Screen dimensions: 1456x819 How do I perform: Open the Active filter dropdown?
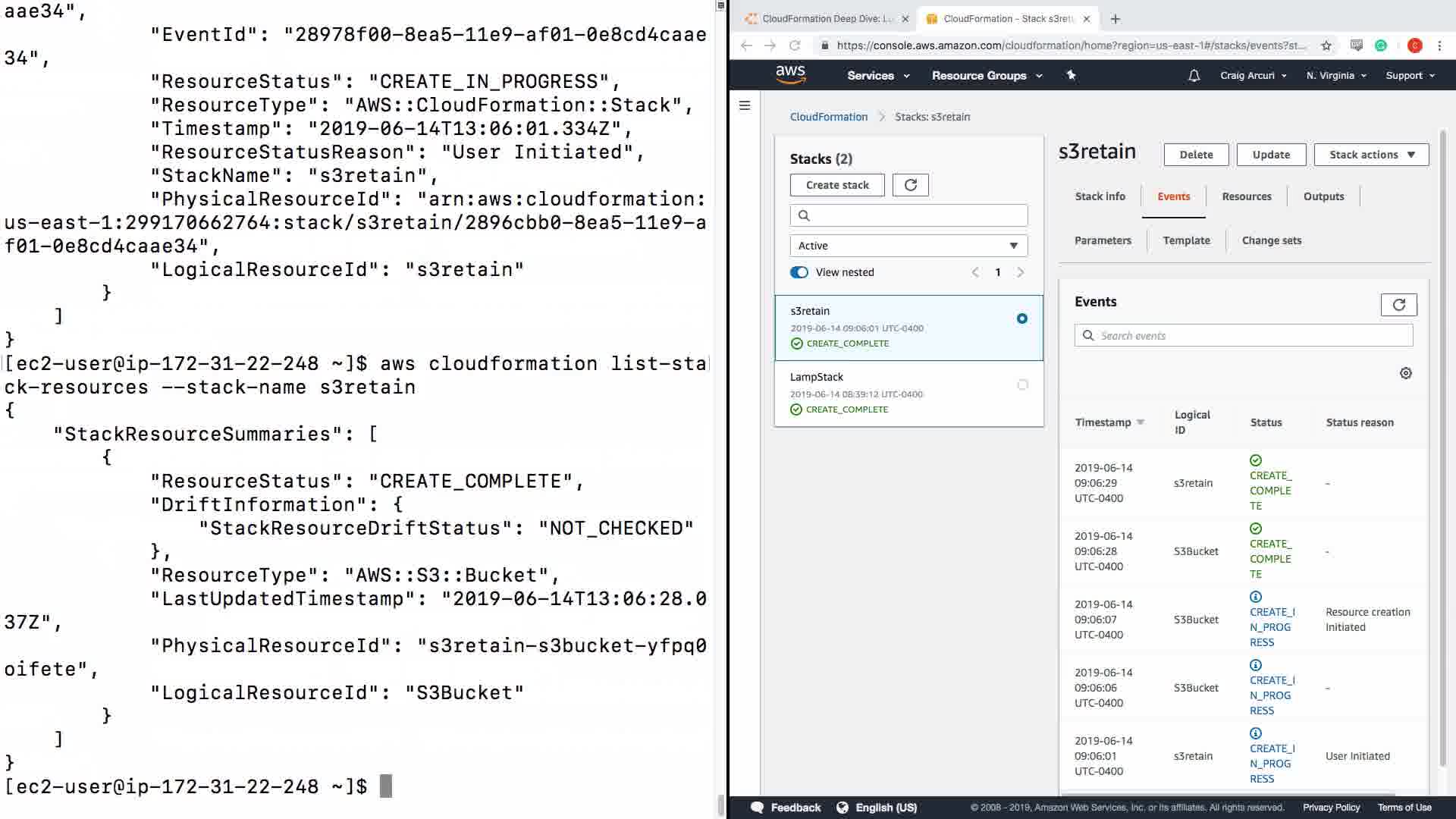[908, 246]
